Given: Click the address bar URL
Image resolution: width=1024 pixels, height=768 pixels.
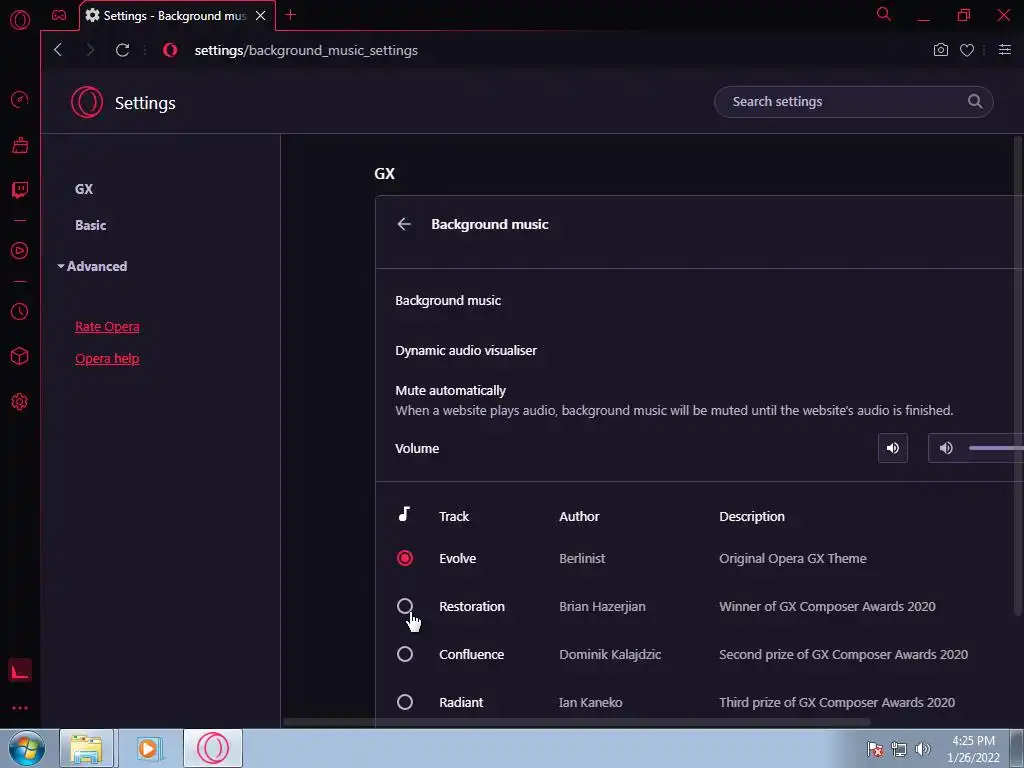Looking at the screenshot, I should coord(306,50).
